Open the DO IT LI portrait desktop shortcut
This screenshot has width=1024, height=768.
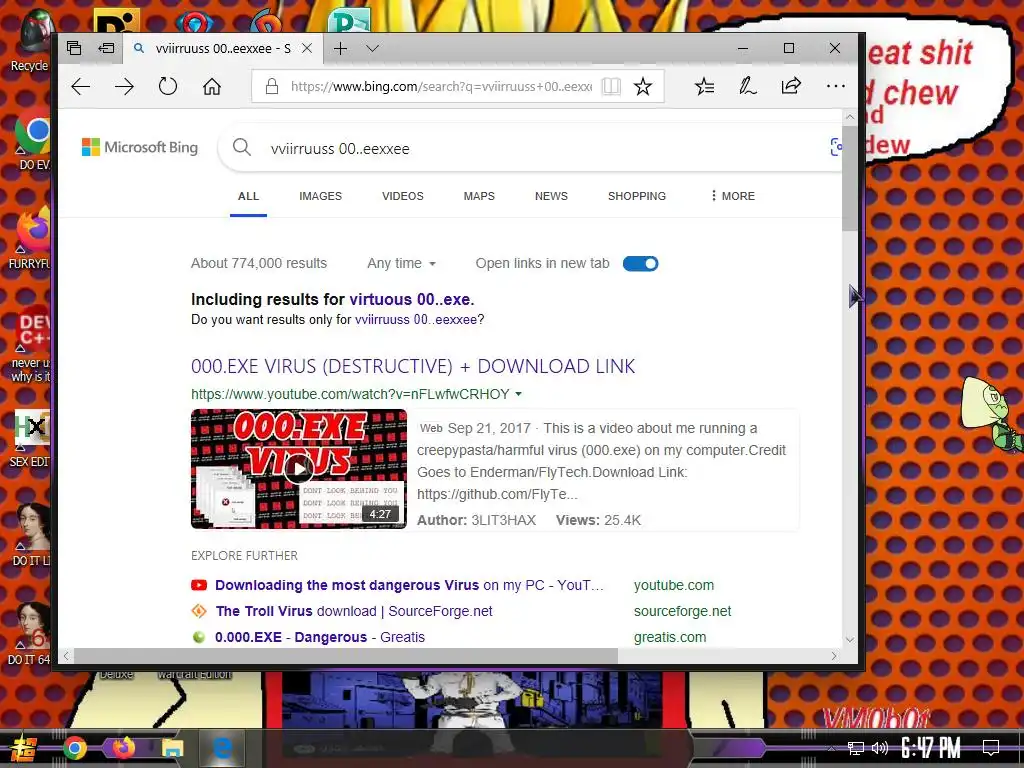coord(31,534)
